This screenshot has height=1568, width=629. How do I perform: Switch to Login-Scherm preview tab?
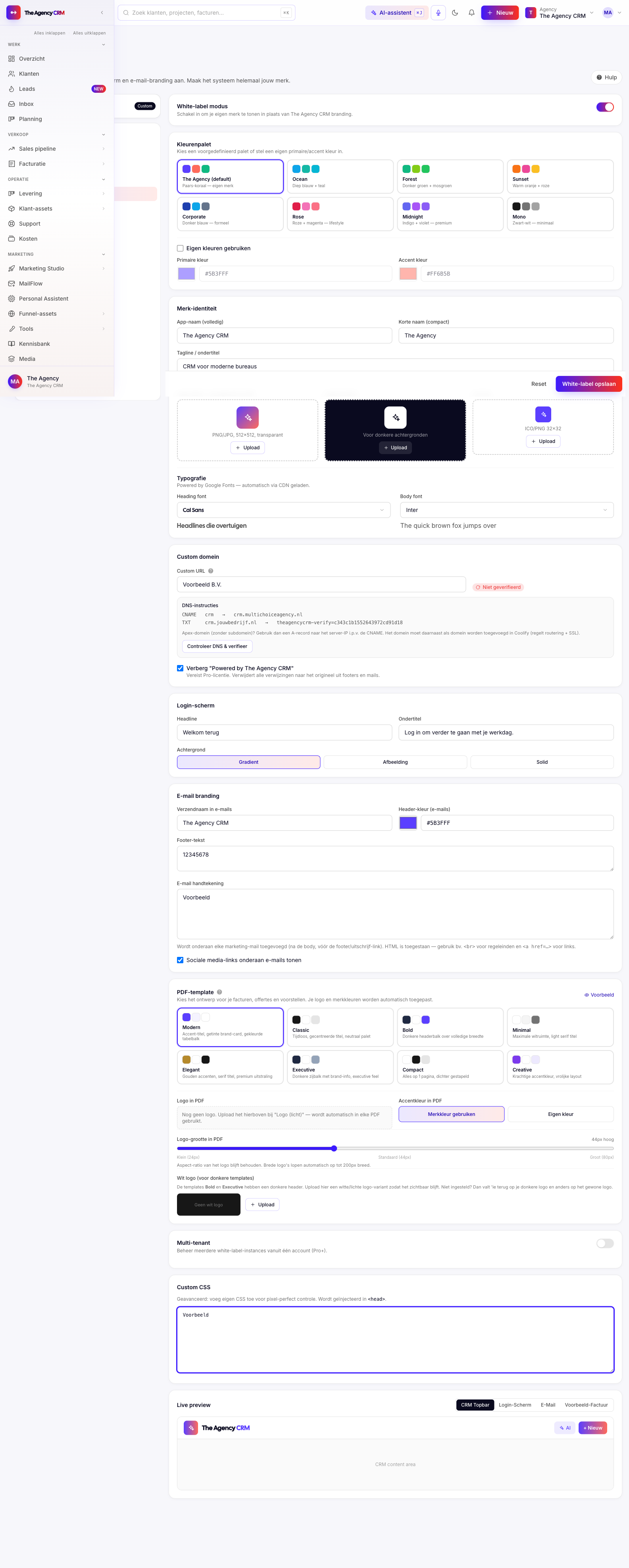[515, 1405]
